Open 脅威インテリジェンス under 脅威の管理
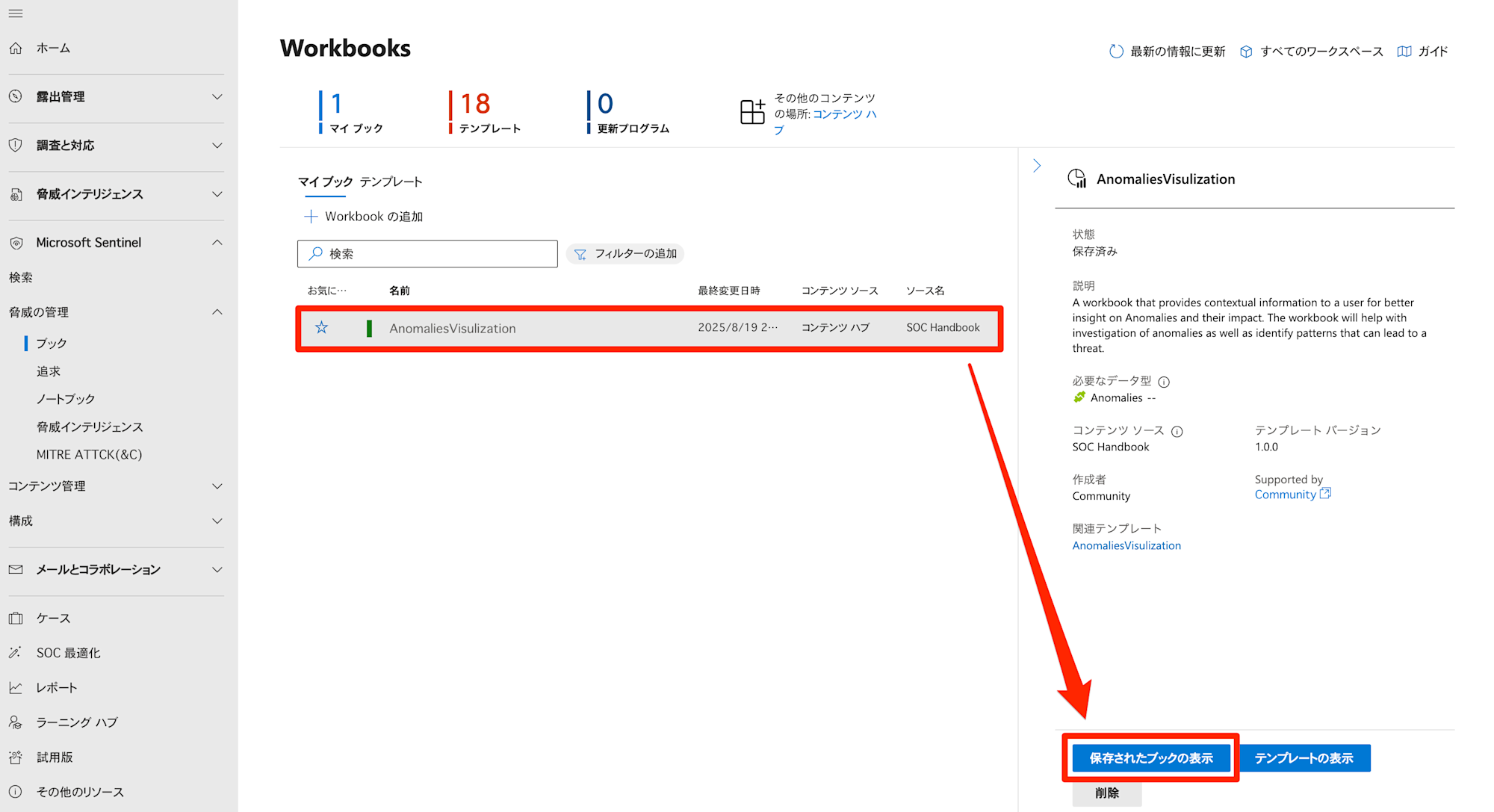The height and width of the screenshot is (812, 1494). pyautogui.click(x=90, y=427)
